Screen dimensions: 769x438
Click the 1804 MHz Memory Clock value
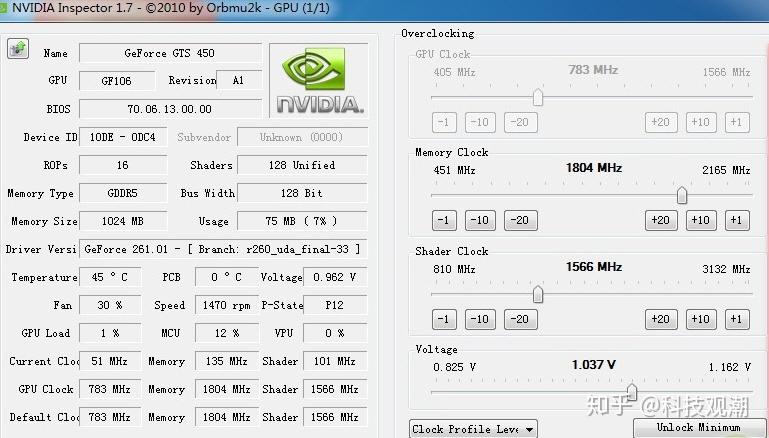click(594, 168)
